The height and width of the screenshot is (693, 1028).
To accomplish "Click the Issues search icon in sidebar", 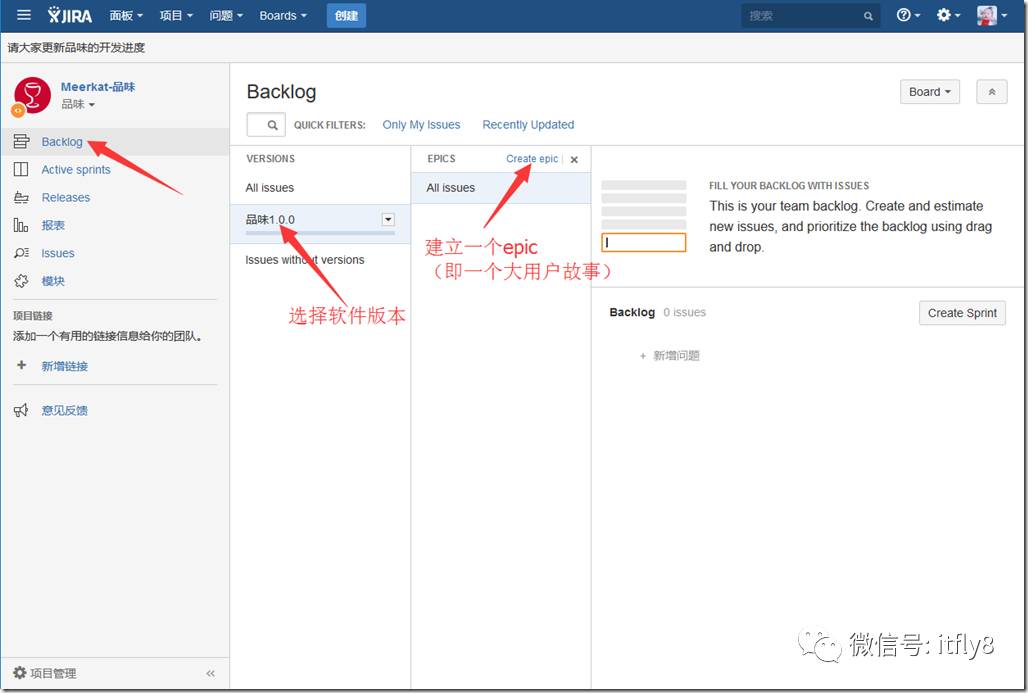I will pos(21,253).
